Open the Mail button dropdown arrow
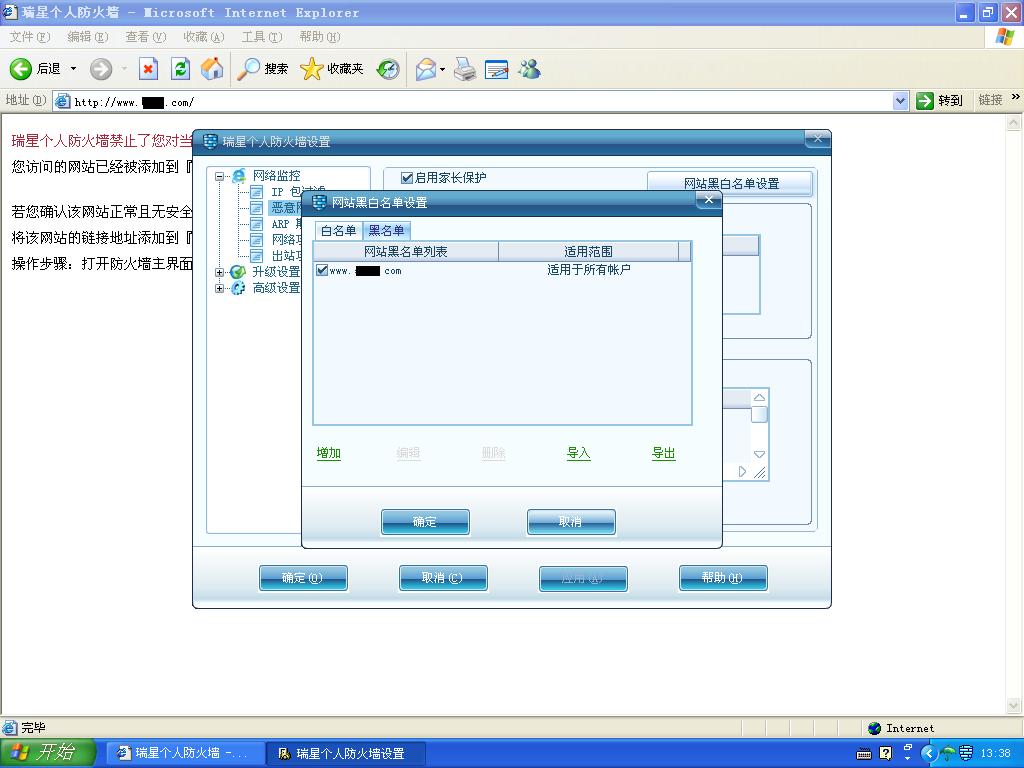 [x=443, y=69]
